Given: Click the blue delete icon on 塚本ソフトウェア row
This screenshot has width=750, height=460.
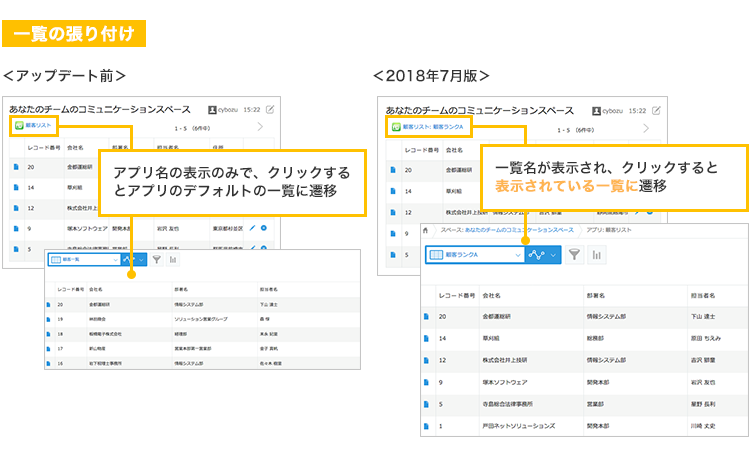Looking at the screenshot, I should [263, 229].
